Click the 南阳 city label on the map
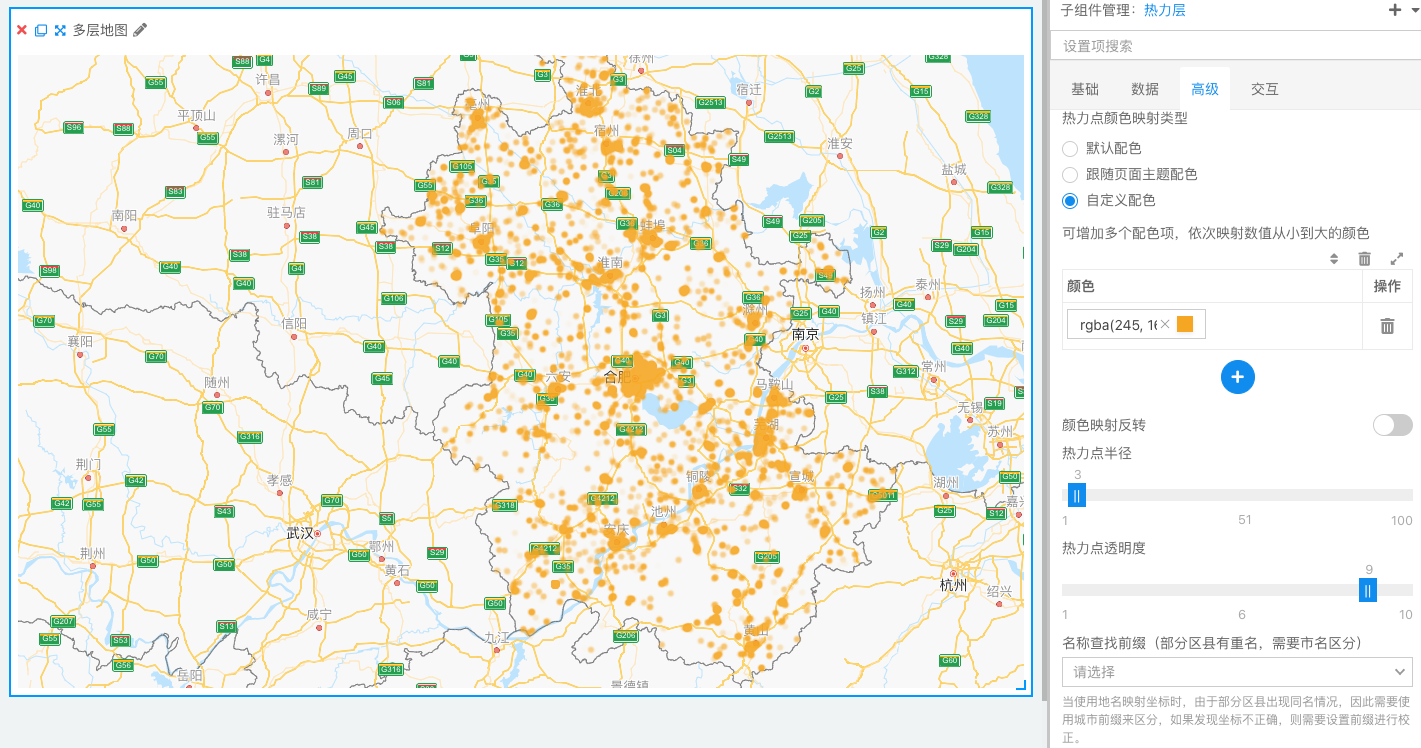This screenshot has height=748, width=1421. (x=125, y=215)
